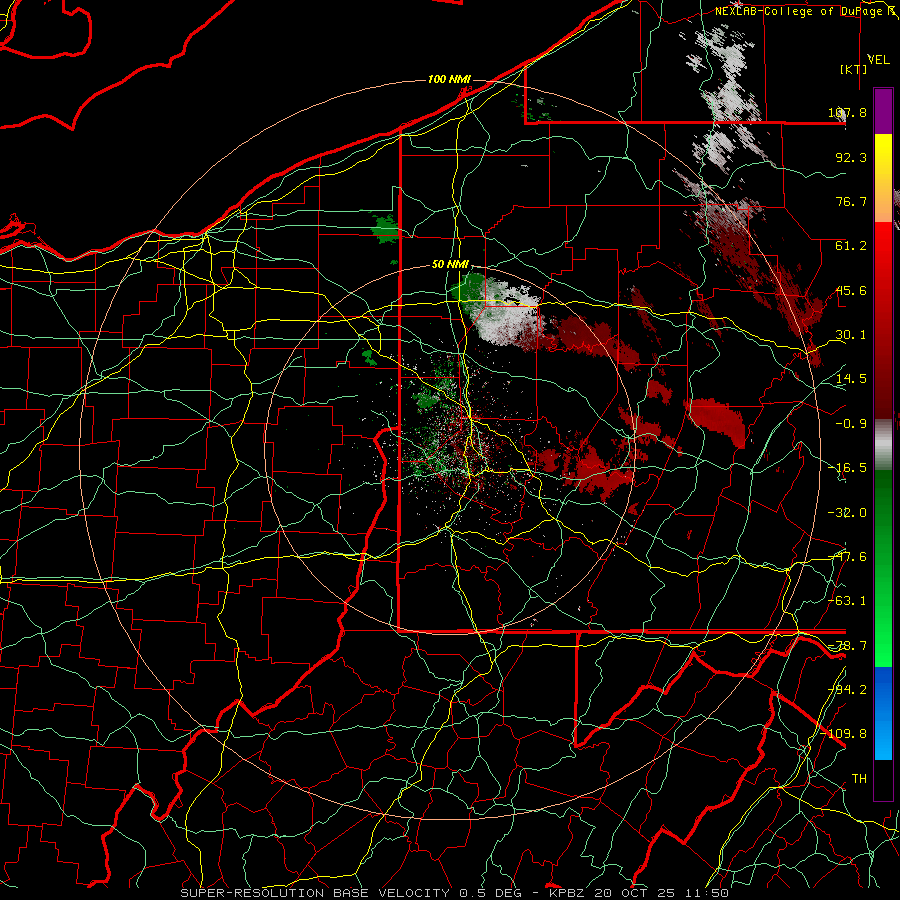Viewport: 900px width, 900px height.
Task: Select the 76.7 legend value
Action: click(x=851, y=201)
